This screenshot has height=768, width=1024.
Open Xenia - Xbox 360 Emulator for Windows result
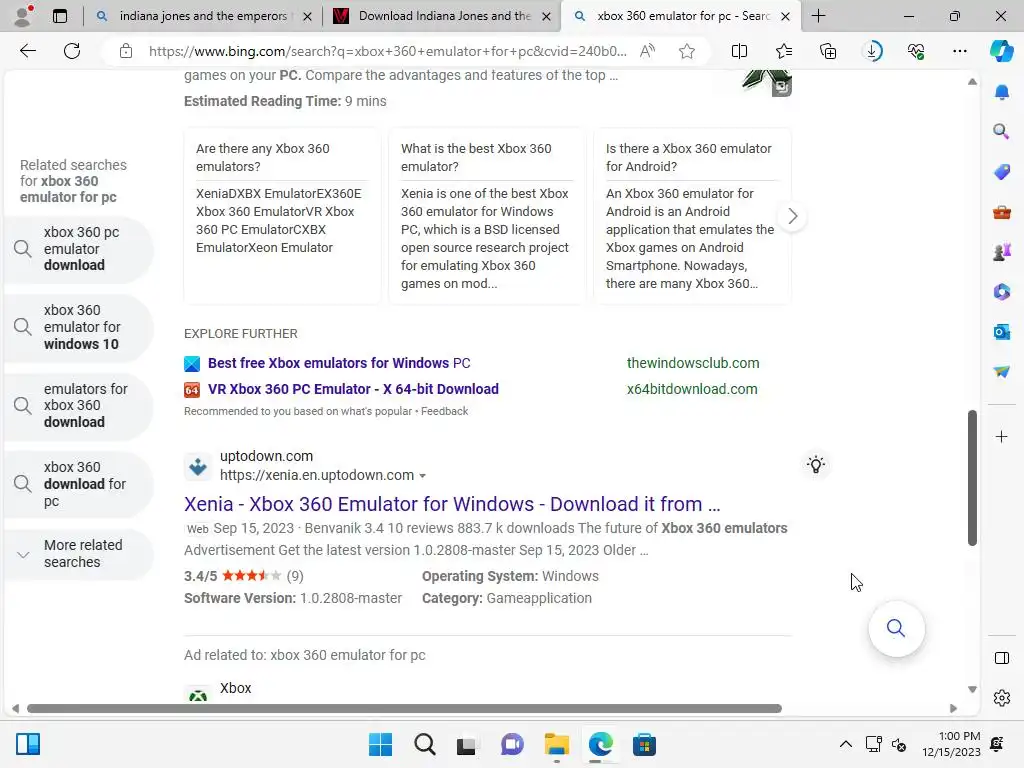tap(452, 504)
